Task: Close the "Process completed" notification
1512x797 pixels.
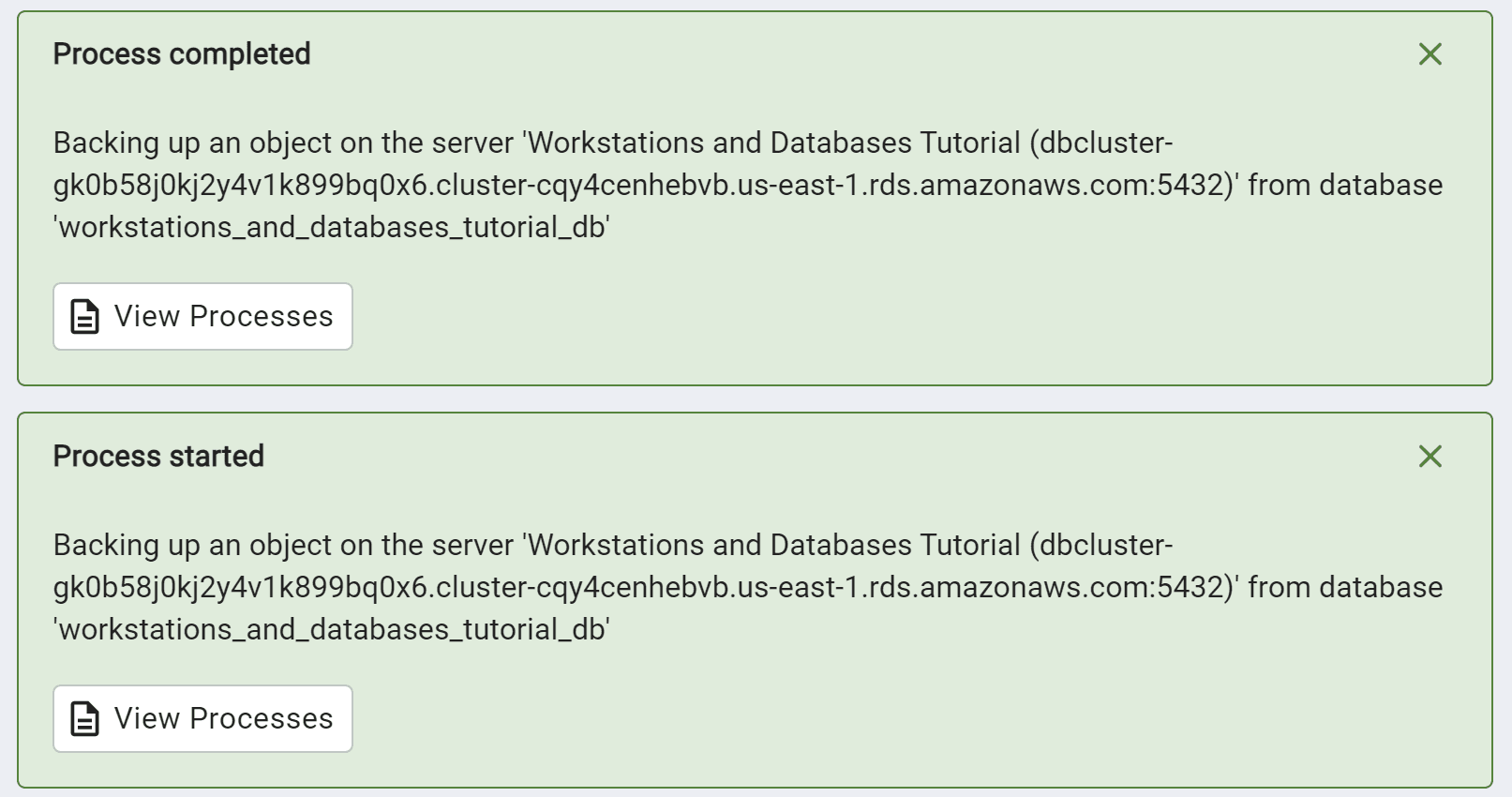Action: point(1430,54)
